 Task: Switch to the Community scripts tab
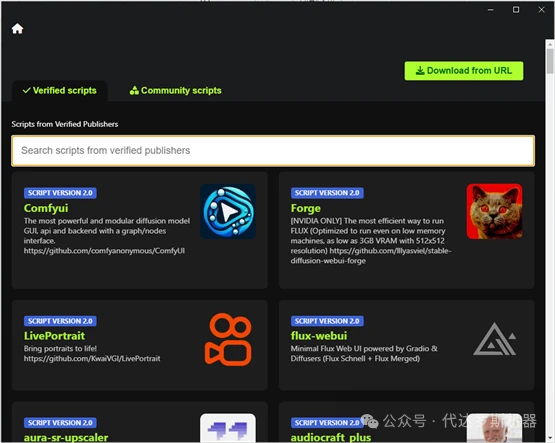(x=176, y=91)
